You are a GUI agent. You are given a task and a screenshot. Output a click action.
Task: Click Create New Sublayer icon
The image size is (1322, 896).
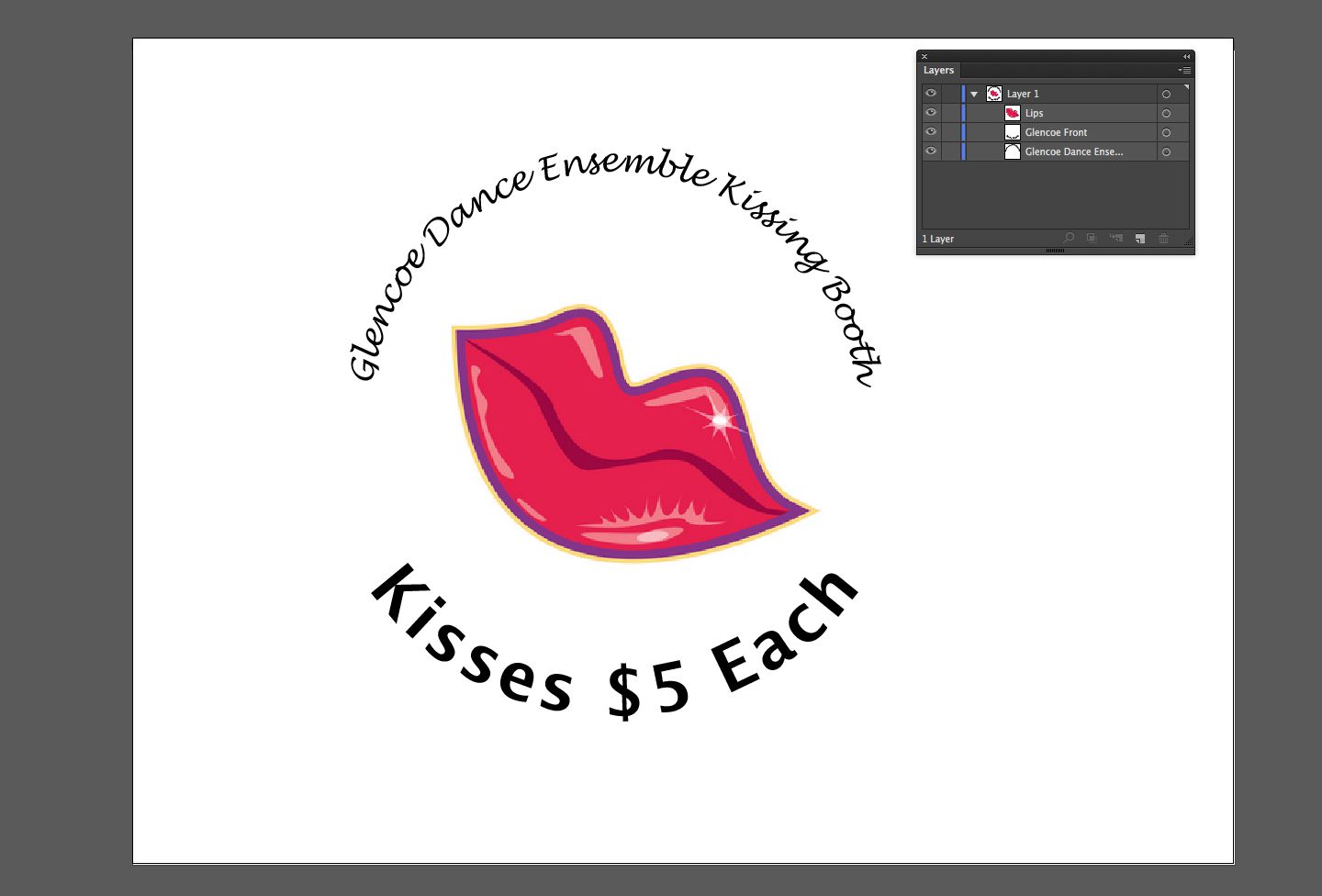[1116, 239]
